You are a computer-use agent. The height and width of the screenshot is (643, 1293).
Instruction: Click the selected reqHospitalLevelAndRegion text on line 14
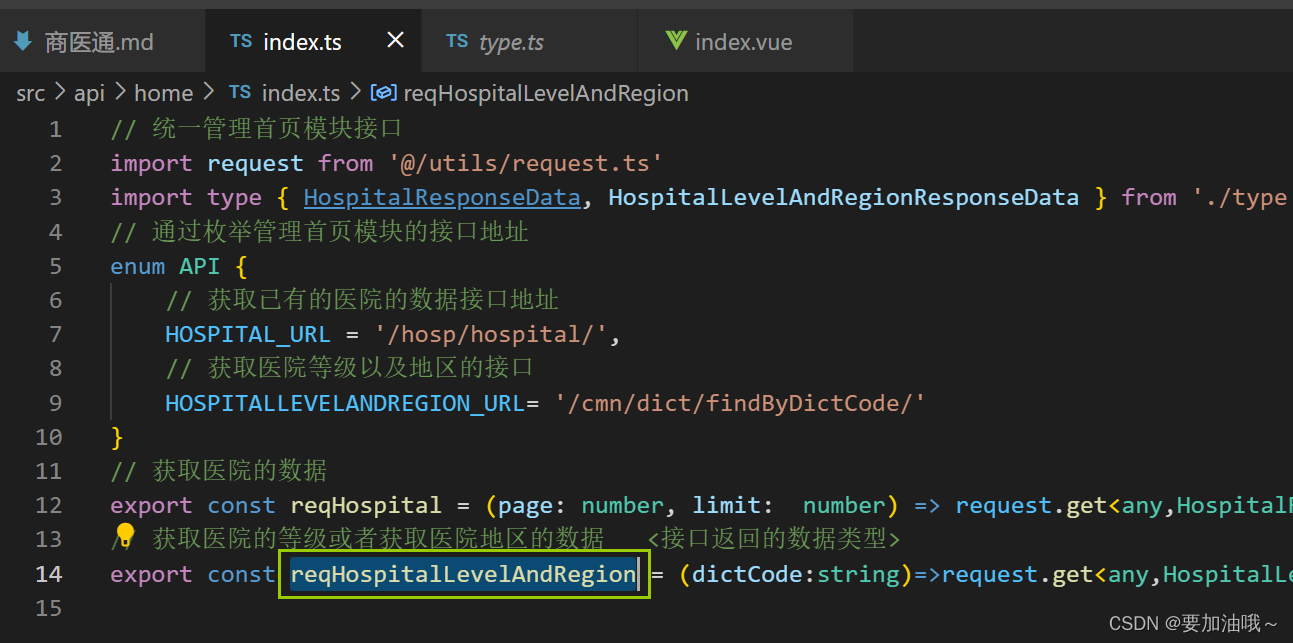pos(462,574)
